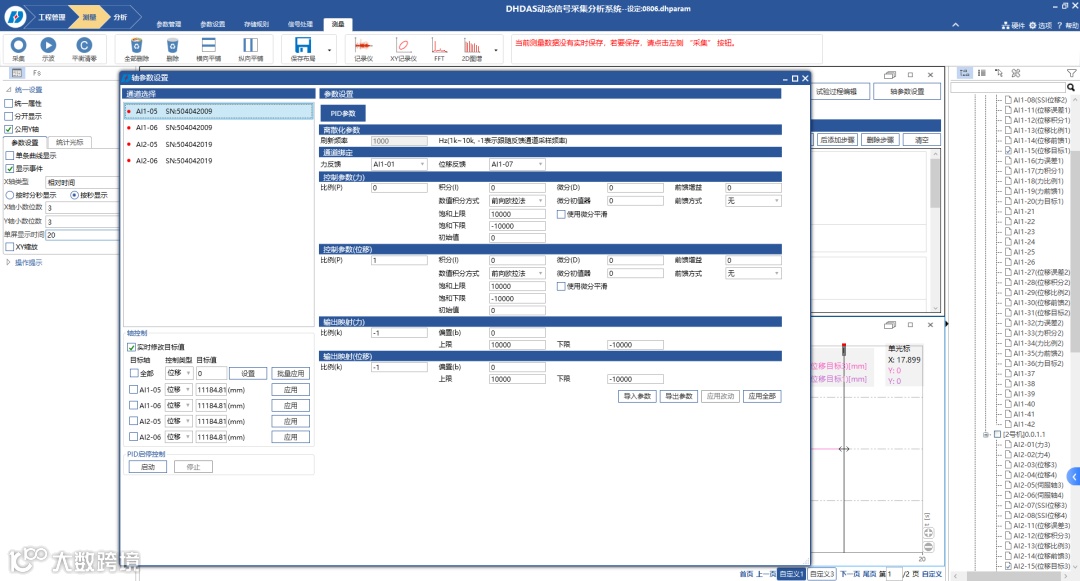Click the blue side-panel arrow at right edge
Viewport: 1080px width, 581px height.
(x=1073, y=476)
